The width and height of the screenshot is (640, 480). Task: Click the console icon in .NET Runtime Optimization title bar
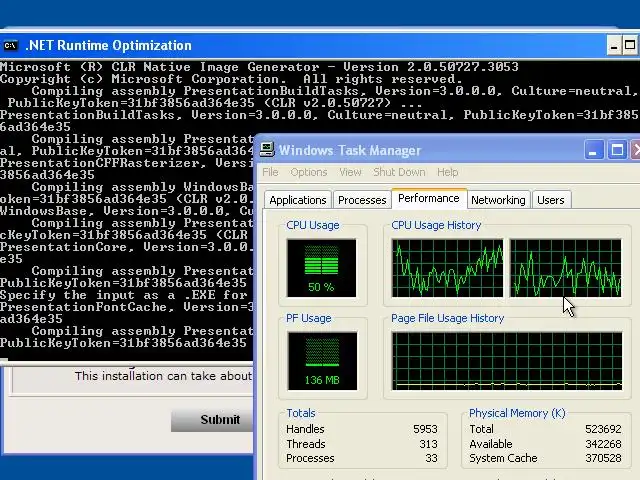coord(11,45)
